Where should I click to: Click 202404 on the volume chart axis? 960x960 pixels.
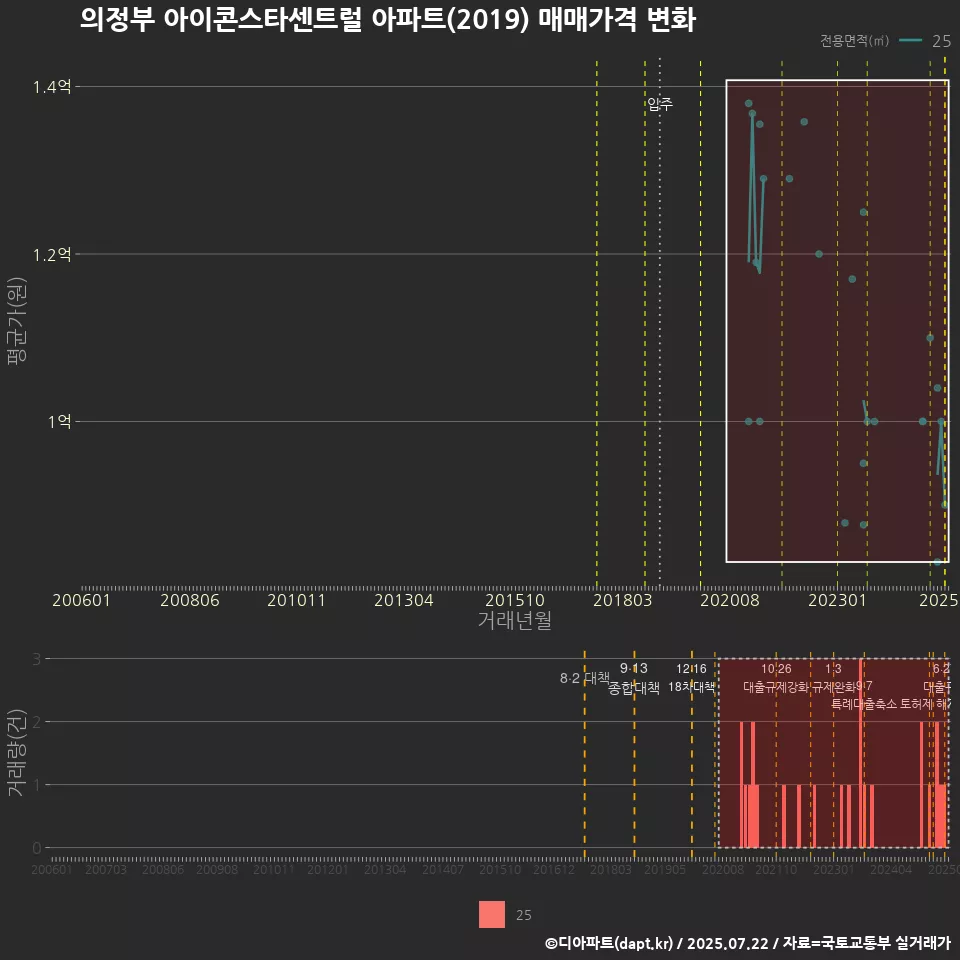(x=891, y=869)
